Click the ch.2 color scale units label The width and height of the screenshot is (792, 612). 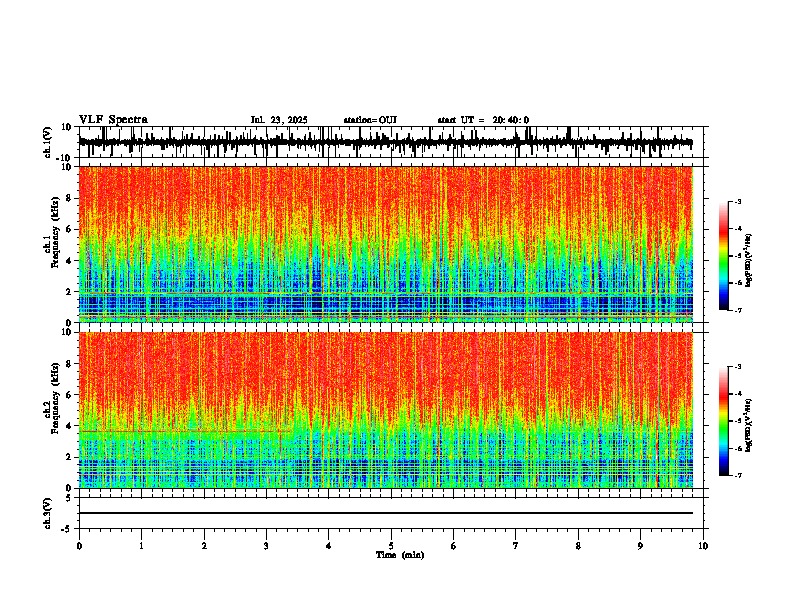pos(748,425)
